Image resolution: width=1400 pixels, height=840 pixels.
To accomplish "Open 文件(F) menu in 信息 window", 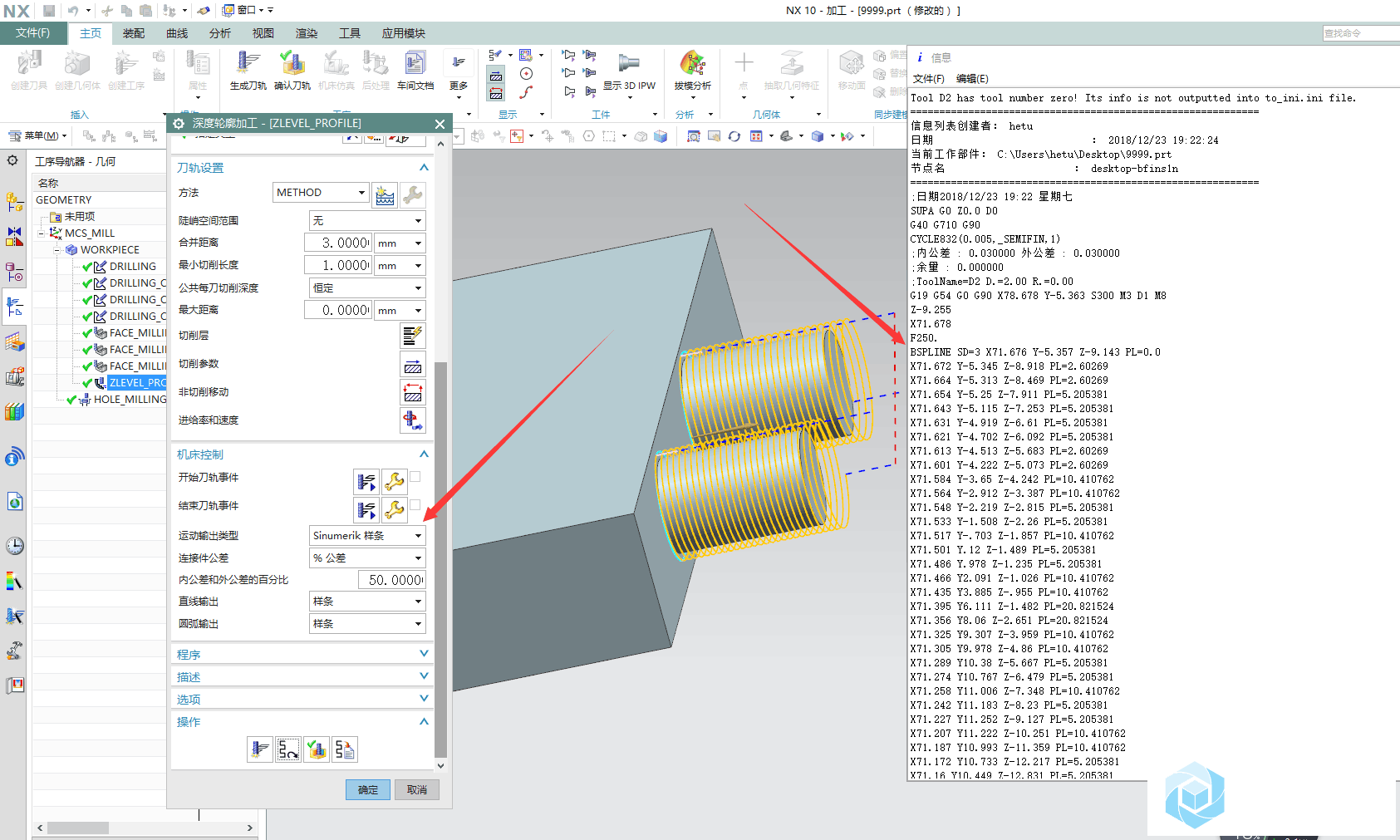I will coord(929,79).
